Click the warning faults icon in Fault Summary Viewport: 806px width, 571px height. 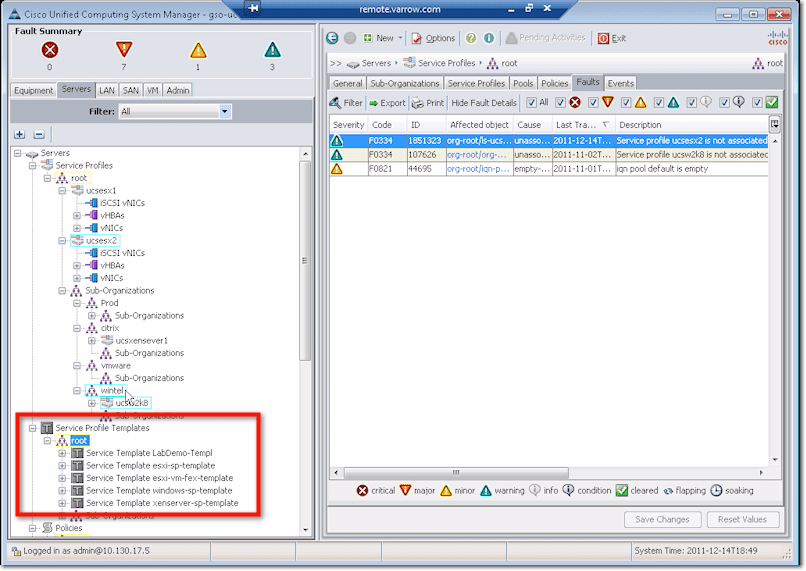272,50
